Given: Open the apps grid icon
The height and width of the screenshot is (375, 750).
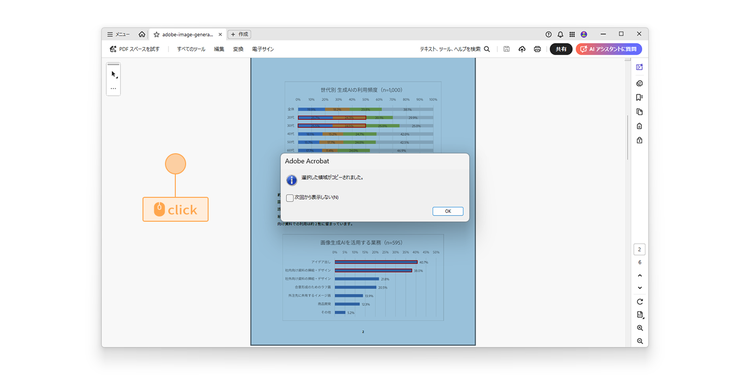Looking at the screenshot, I should click(x=572, y=34).
